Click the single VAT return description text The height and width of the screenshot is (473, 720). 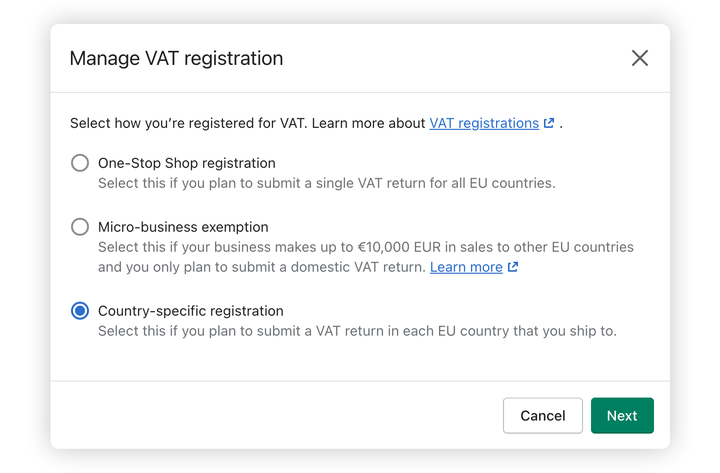coord(326,183)
